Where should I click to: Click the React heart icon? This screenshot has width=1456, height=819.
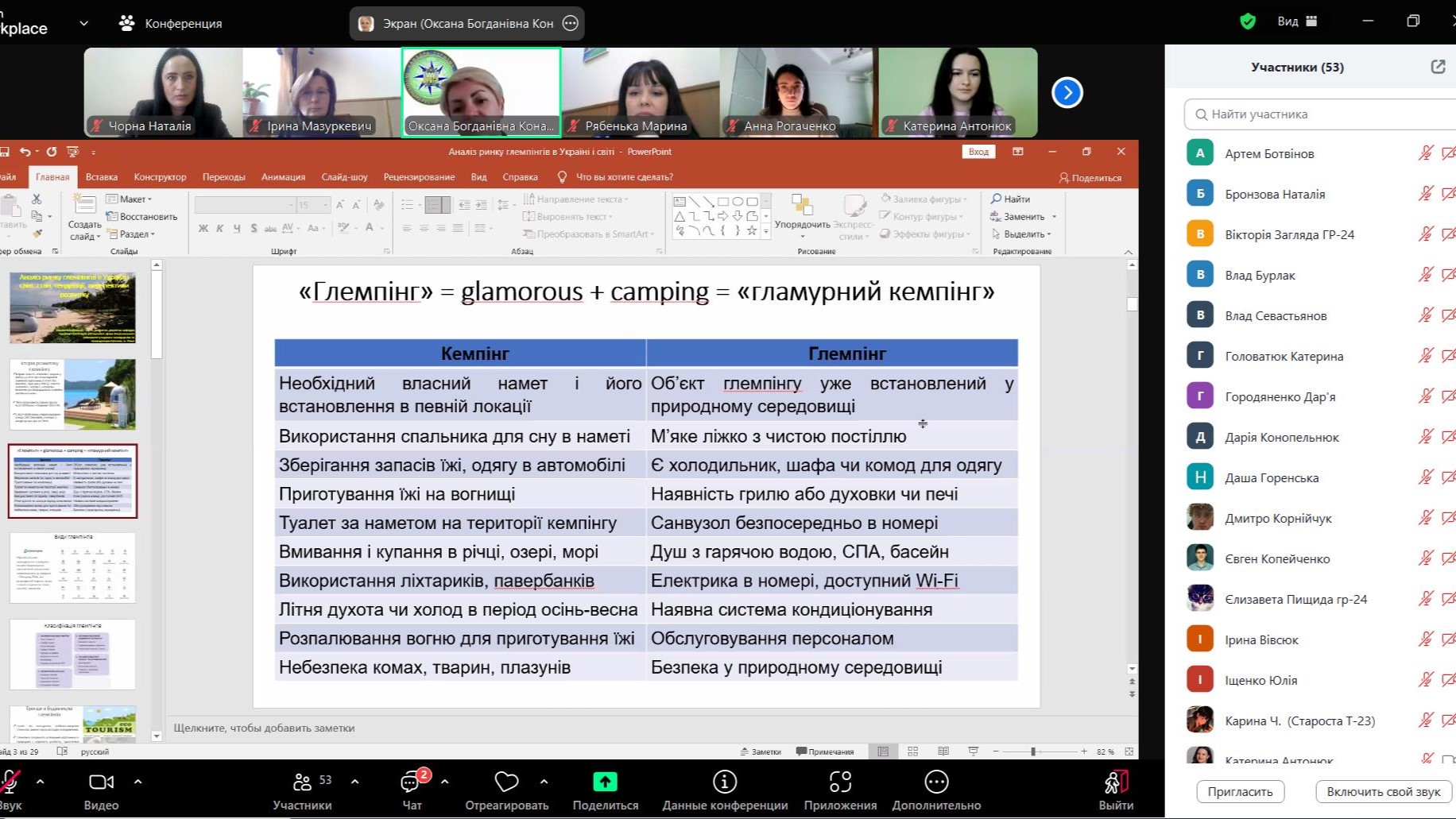tap(506, 782)
